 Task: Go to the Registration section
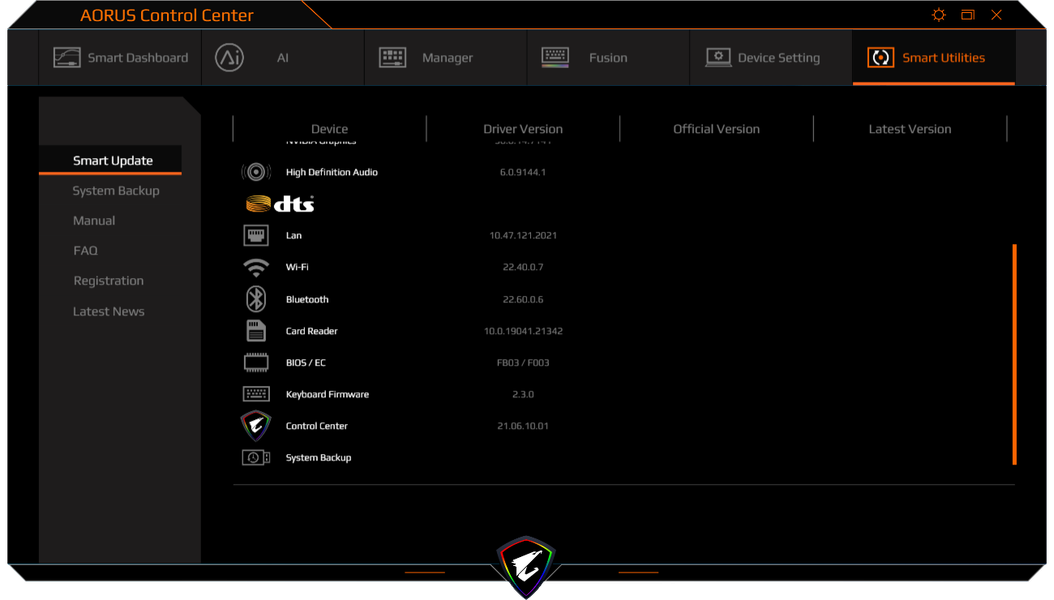click(108, 281)
